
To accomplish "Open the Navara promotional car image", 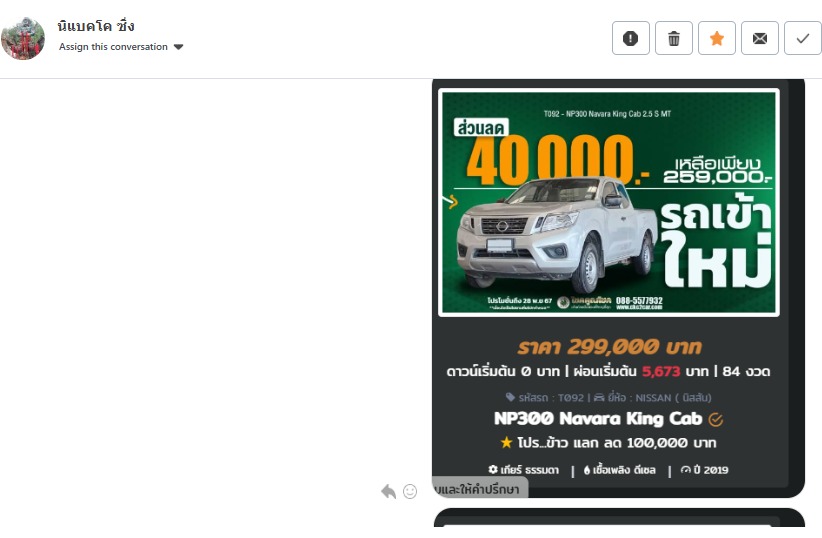I will [x=609, y=202].
